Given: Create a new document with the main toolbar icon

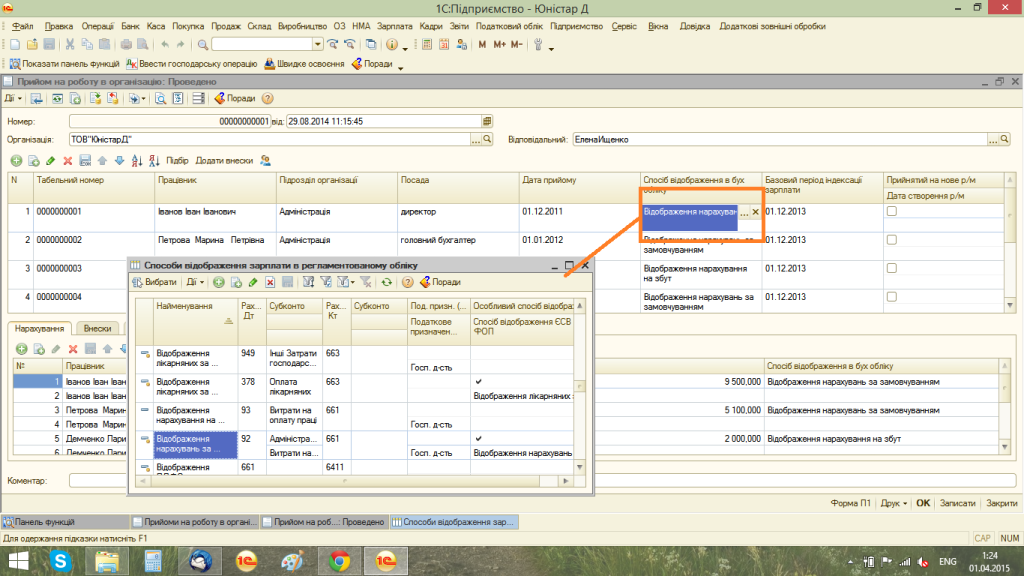Looking at the screenshot, I should 14,44.
